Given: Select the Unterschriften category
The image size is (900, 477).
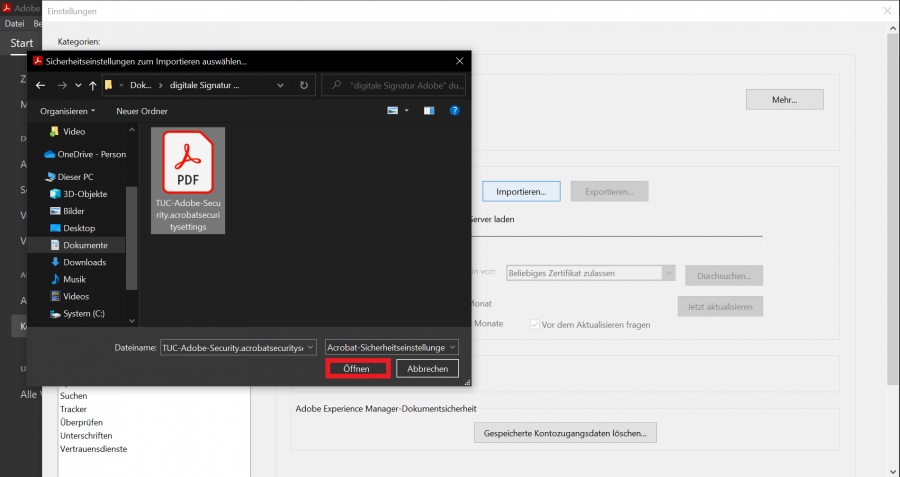Looking at the screenshot, I should click(x=86, y=436).
